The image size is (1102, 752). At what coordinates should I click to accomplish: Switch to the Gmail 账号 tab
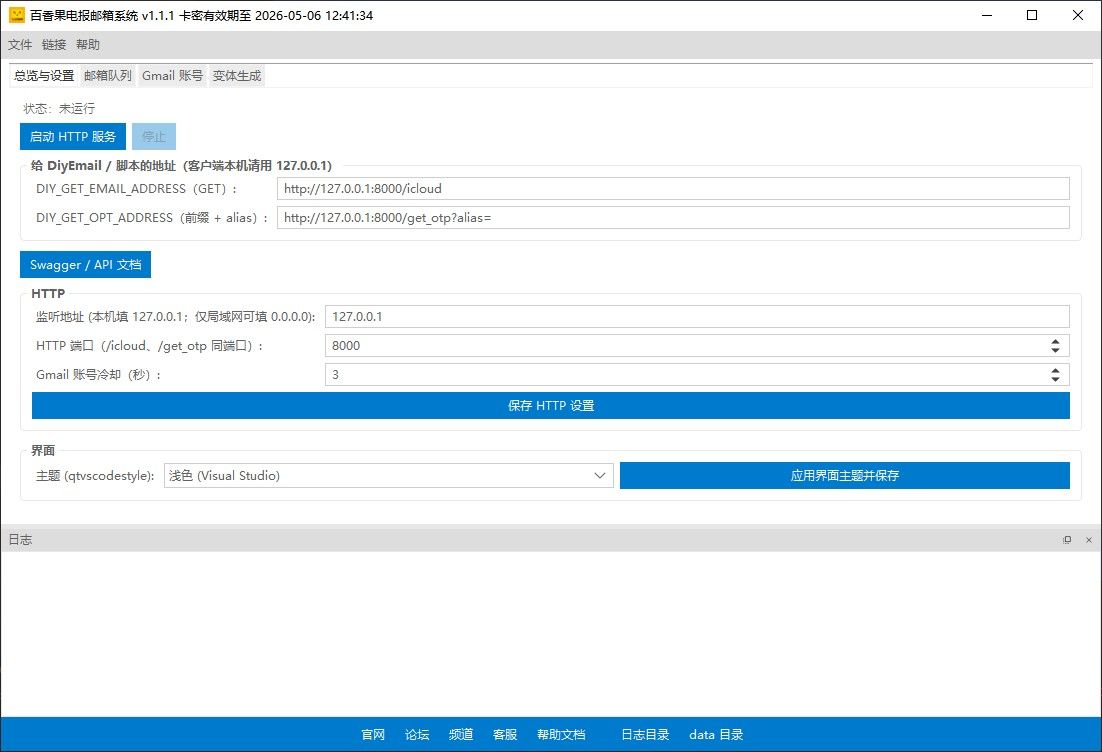172,76
